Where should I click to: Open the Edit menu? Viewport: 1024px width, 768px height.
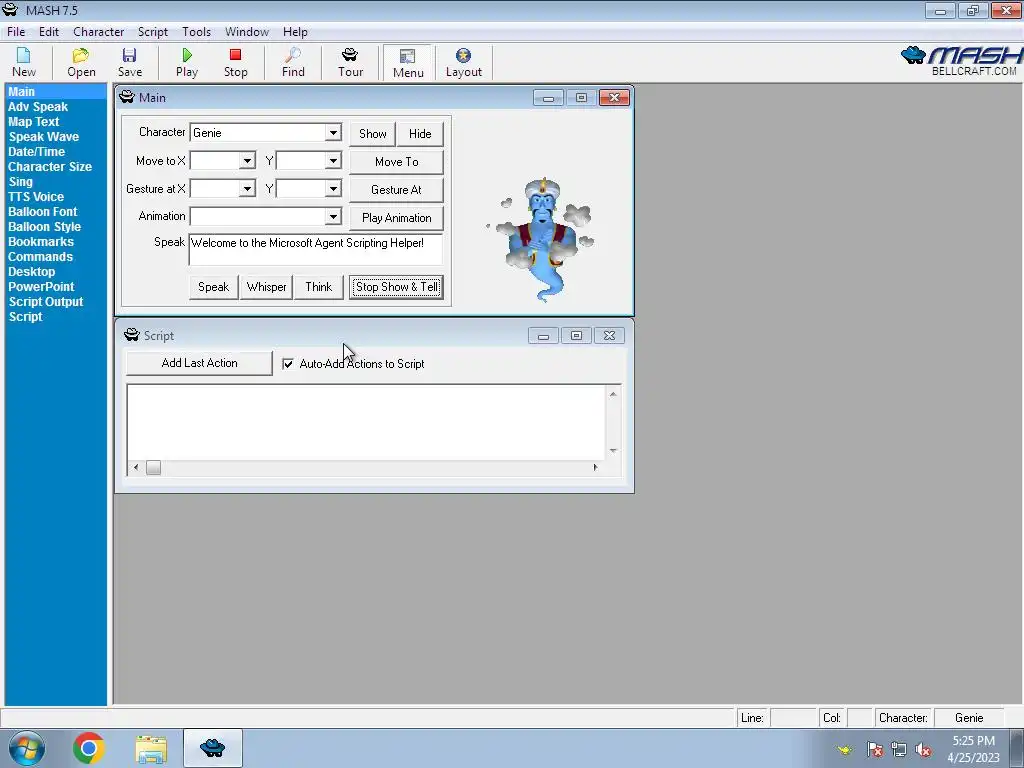click(x=49, y=31)
